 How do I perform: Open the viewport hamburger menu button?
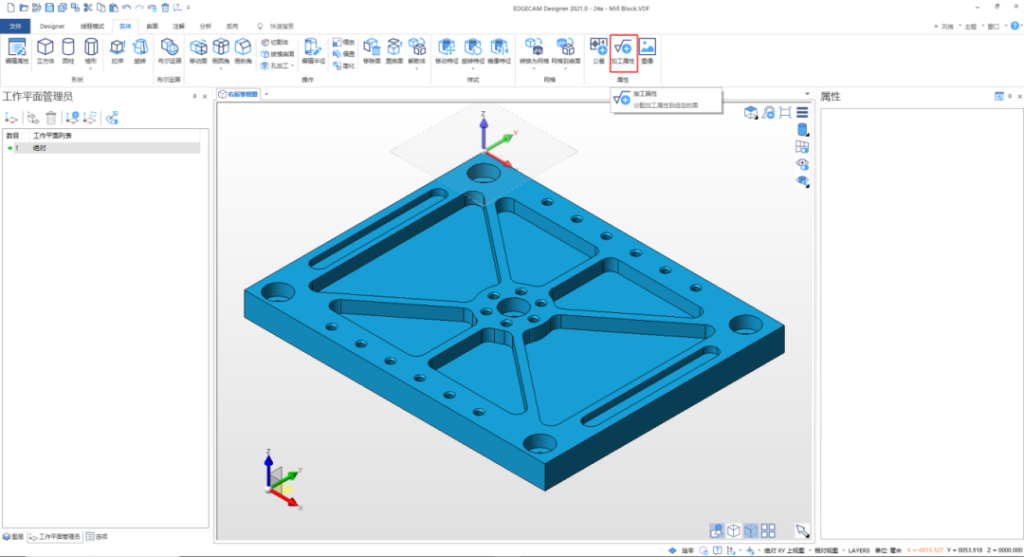coord(802,112)
